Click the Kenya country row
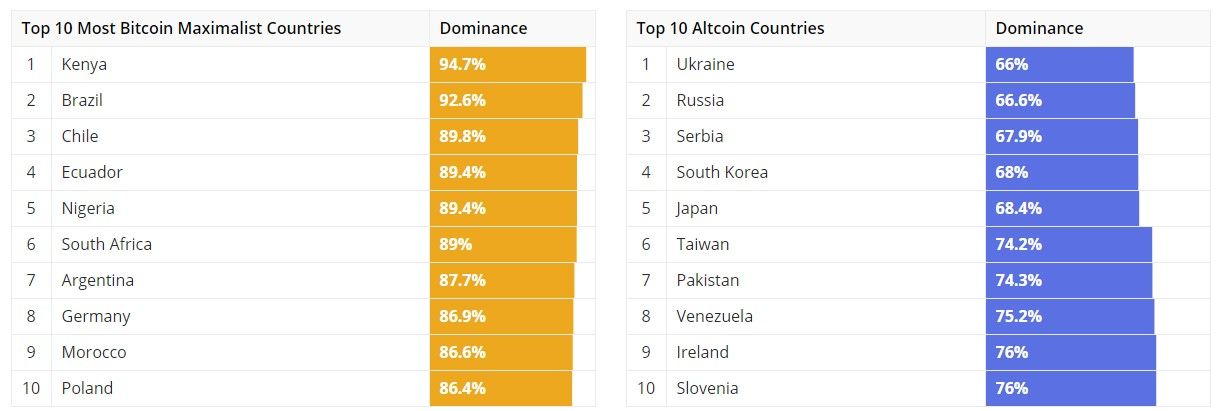This screenshot has width=1223, height=411. click(x=84, y=64)
